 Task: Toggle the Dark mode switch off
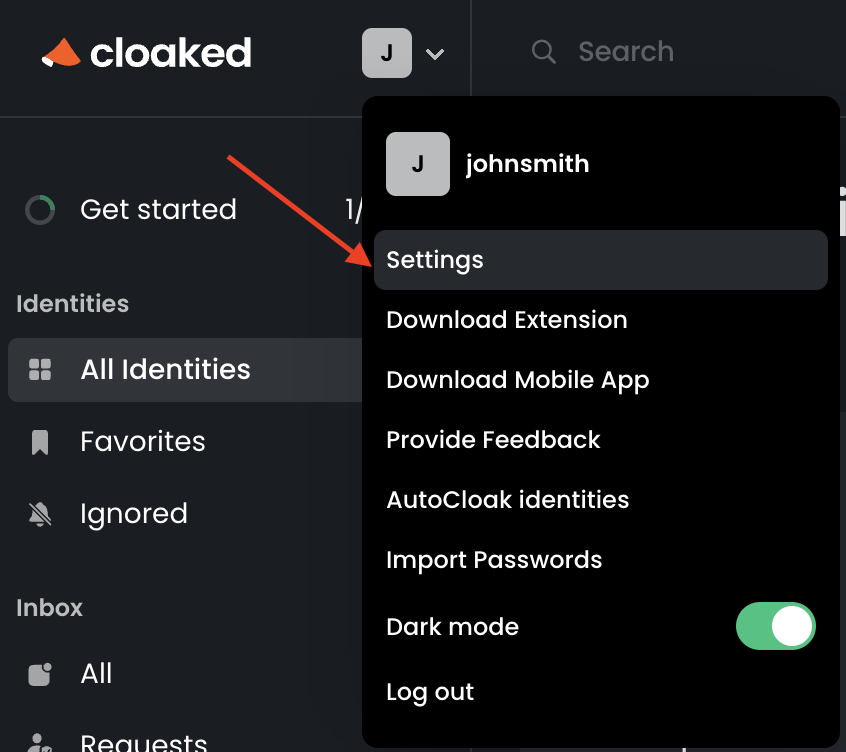[x=775, y=626]
